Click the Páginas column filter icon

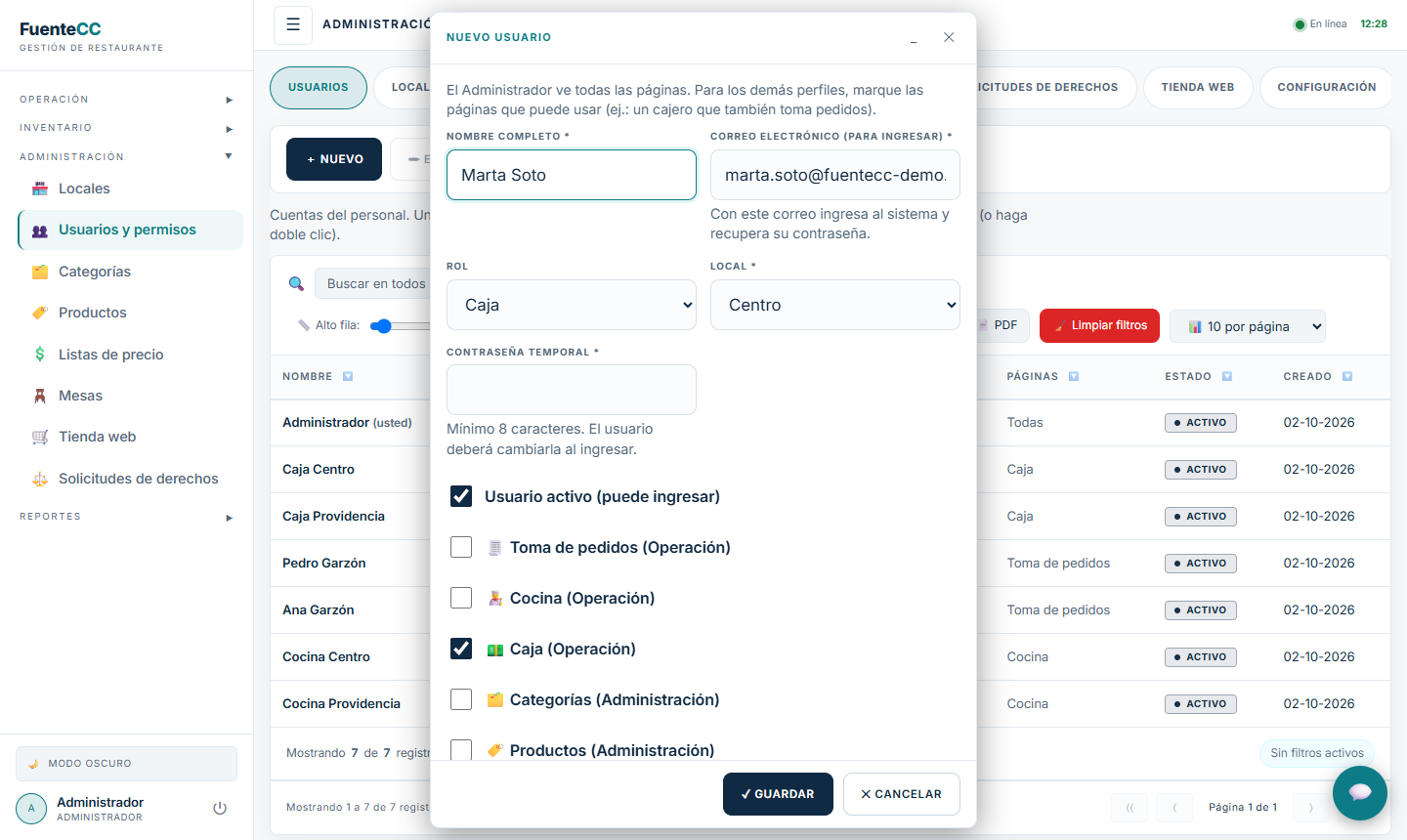pyautogui.click(x=1074, y=376)
